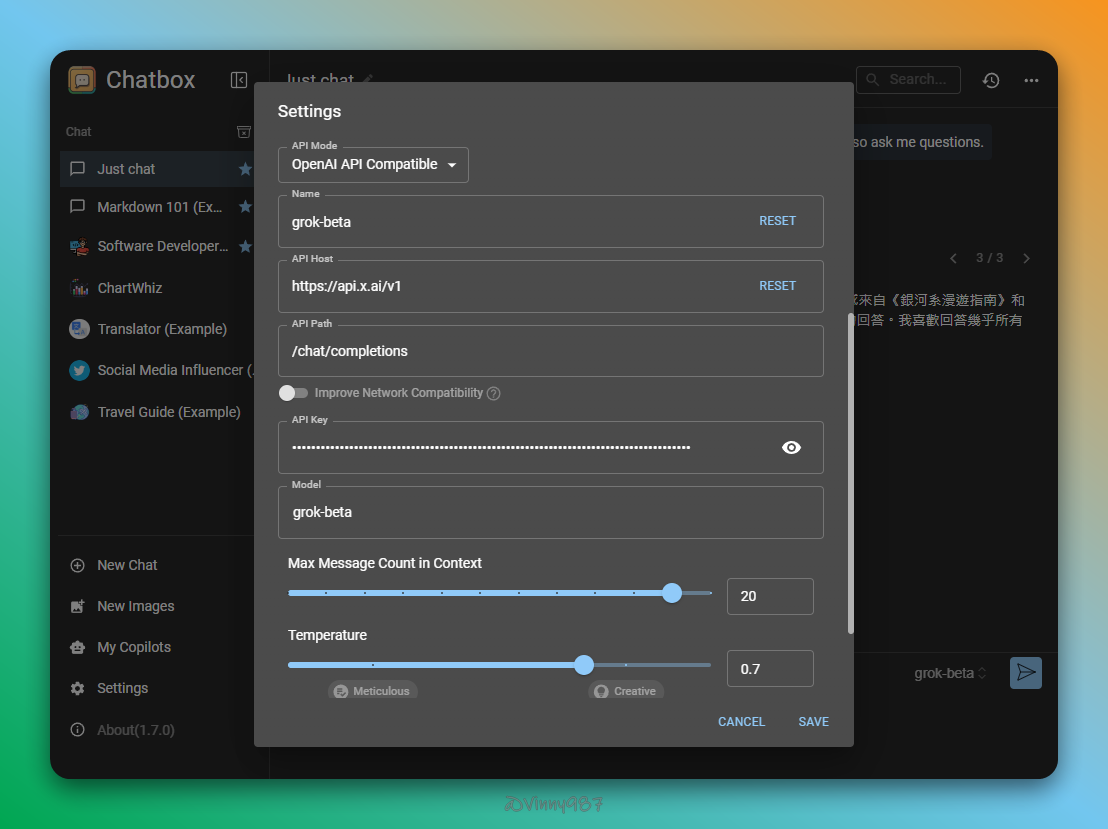Toggle Improve Network Compatibility switch
This screenshot has height=829, width=1108.
point(293,393)
